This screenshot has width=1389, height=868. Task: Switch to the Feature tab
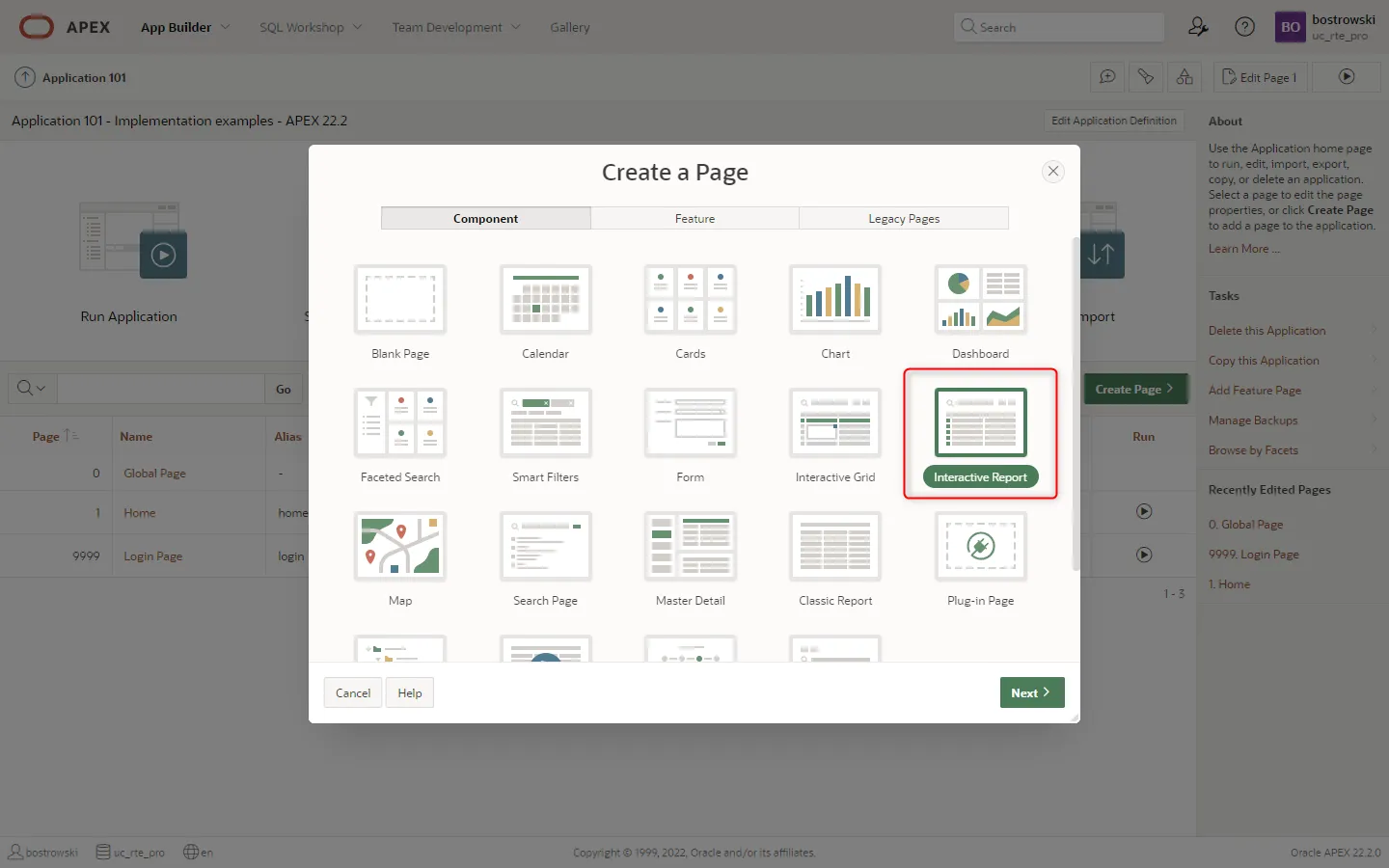point(694,219)
